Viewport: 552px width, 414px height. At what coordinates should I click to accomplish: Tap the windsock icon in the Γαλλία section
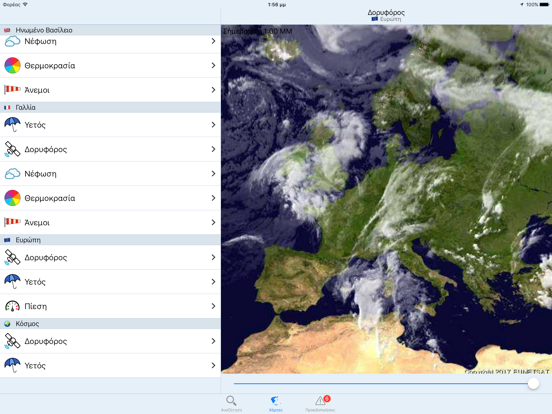(12, 222)
